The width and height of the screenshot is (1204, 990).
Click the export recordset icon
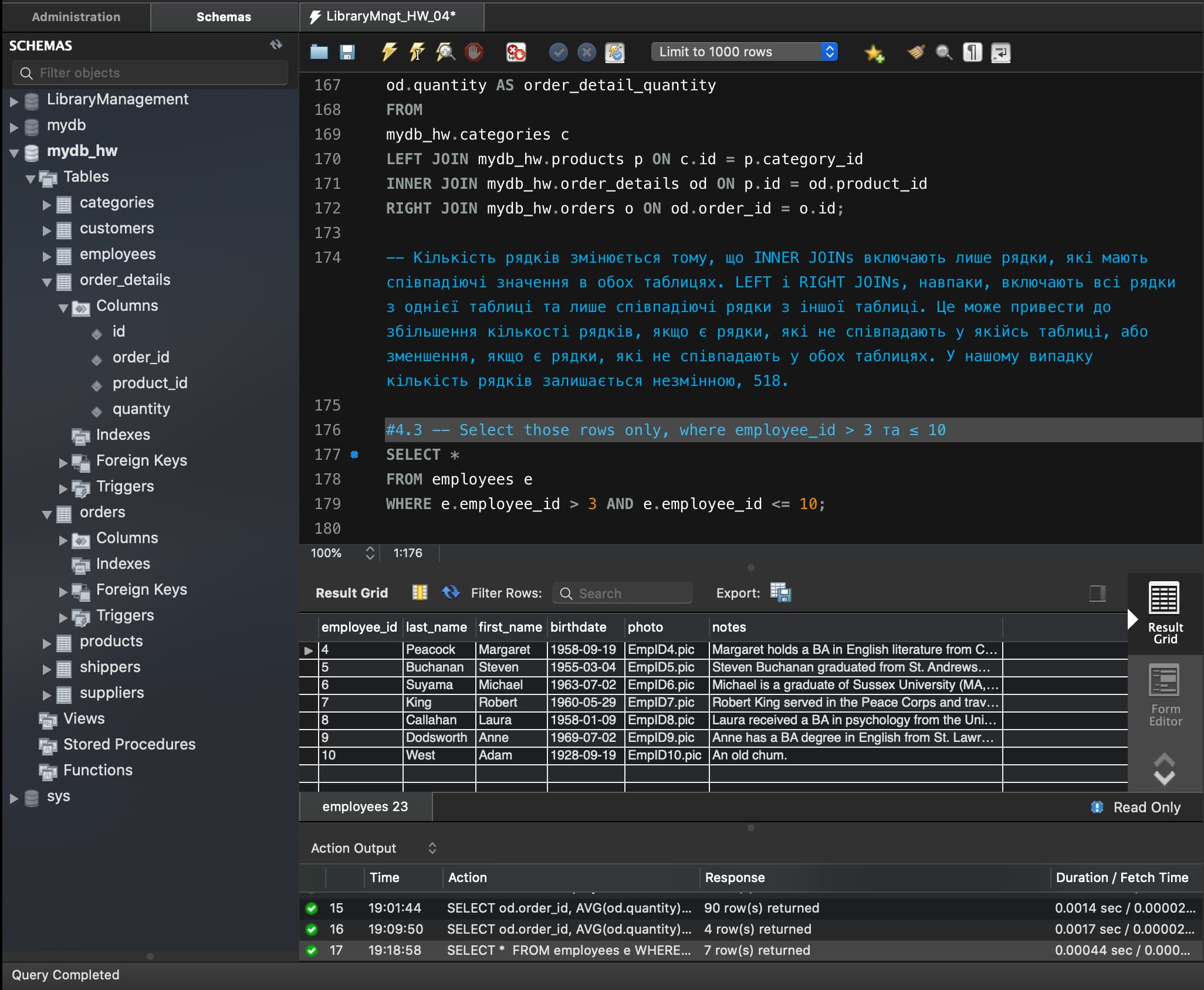(x=781, y=592)
